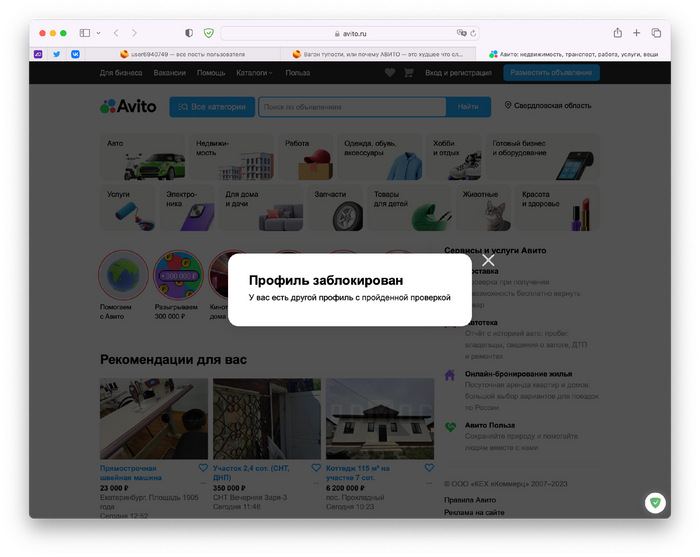Image resolution: width=700 pixels, height=557 pixels.
Task: Open the 'Правила Авито' footer link
Action: tap(470, 500)
